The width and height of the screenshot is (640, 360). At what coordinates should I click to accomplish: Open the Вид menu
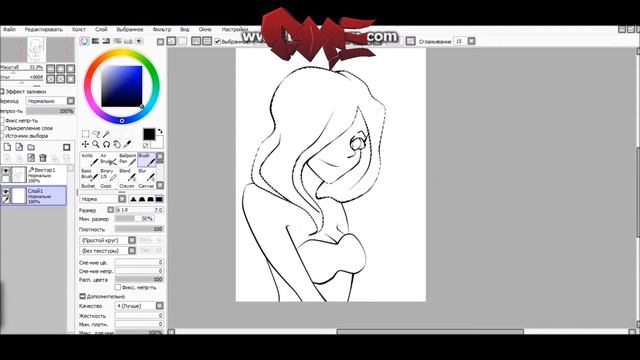coord(184,29)
